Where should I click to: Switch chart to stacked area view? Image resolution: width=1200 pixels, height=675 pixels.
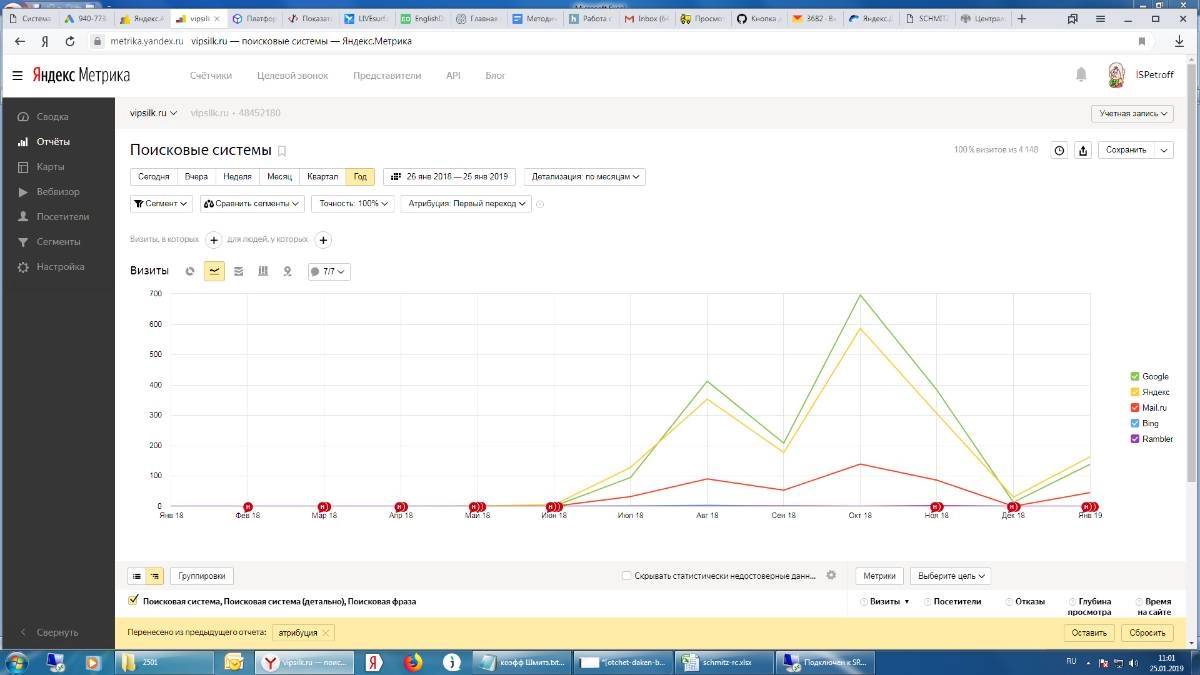coord(239,271)
